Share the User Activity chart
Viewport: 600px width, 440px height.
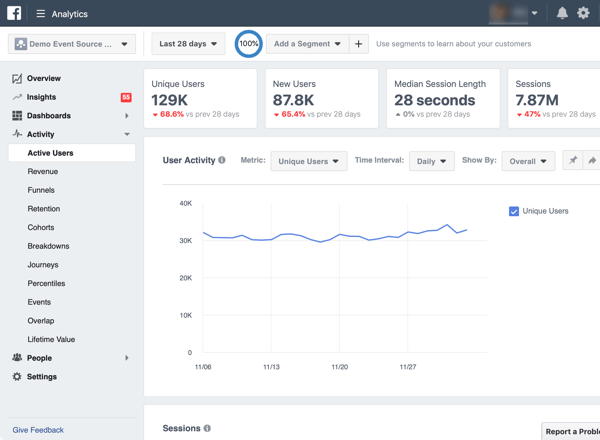click(x=592, y=161)
